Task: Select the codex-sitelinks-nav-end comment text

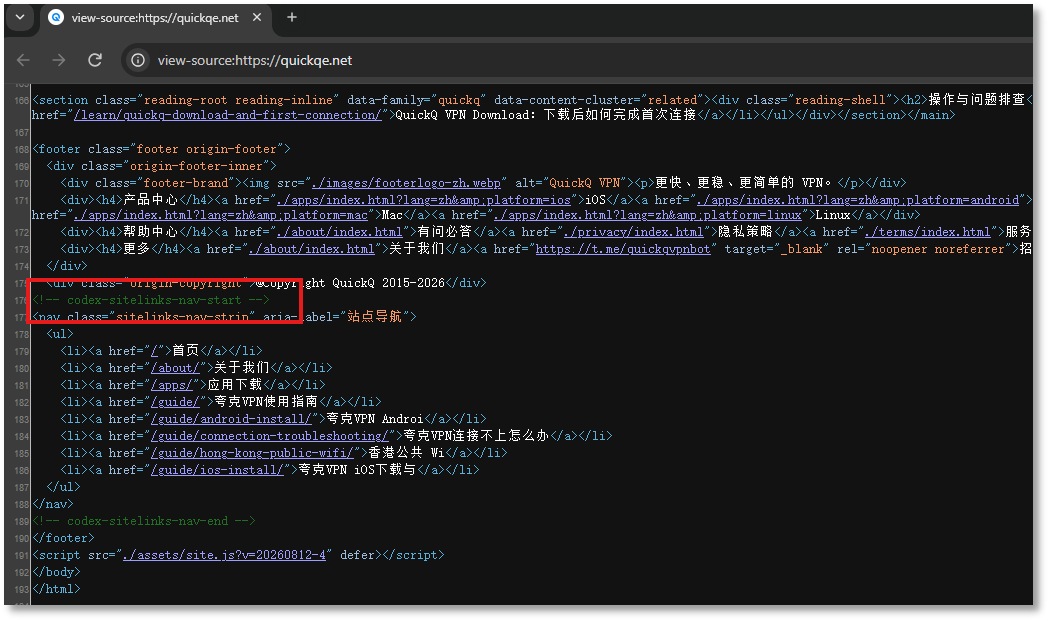Action: pyautogui.click(x=143, y=521)
